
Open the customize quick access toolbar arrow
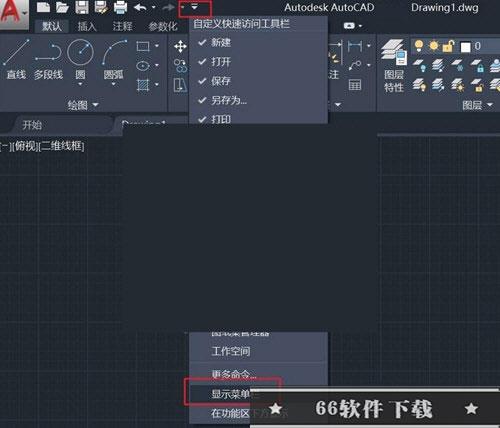tap(195, 8)
